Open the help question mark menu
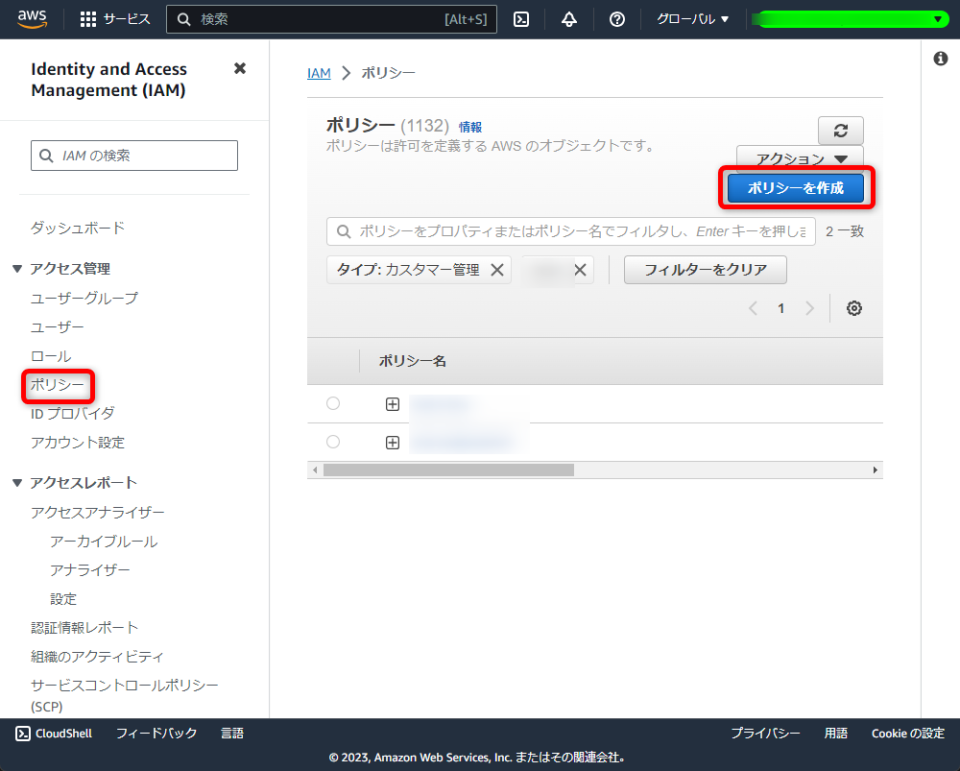This screenshot has height=771, width=960. point(616,18)
